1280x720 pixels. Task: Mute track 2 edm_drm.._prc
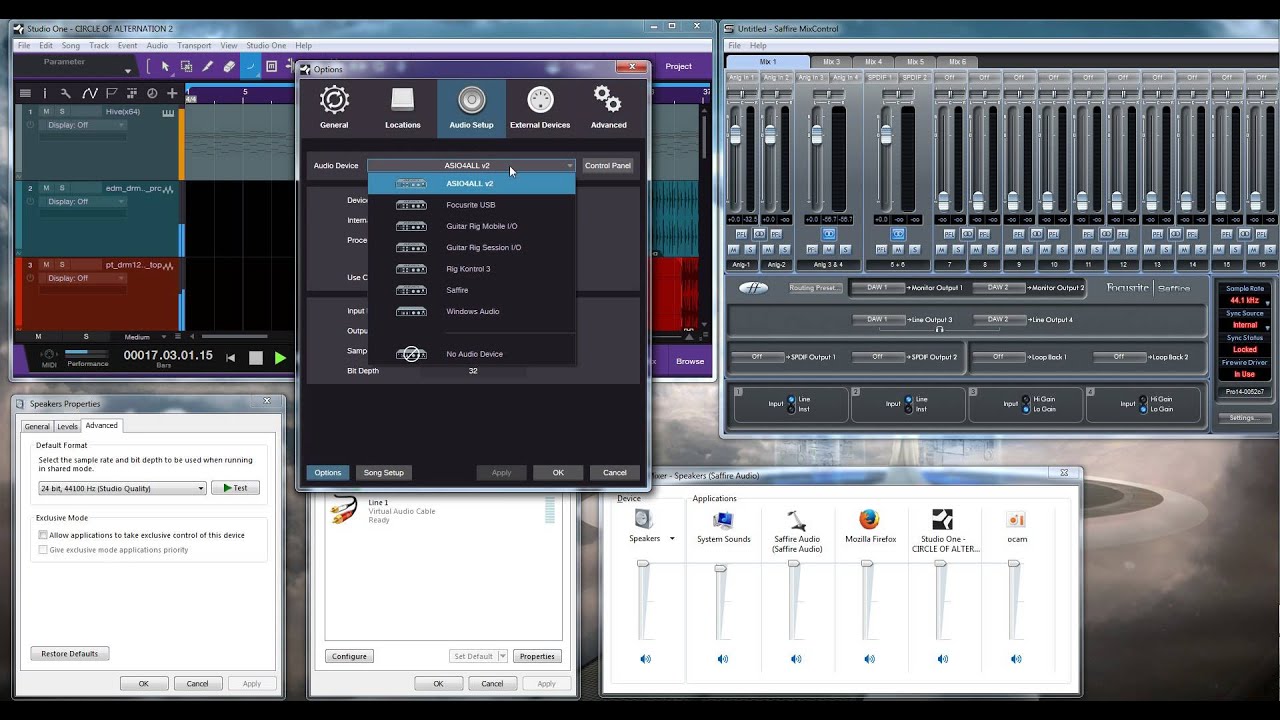tap(46, 188)
